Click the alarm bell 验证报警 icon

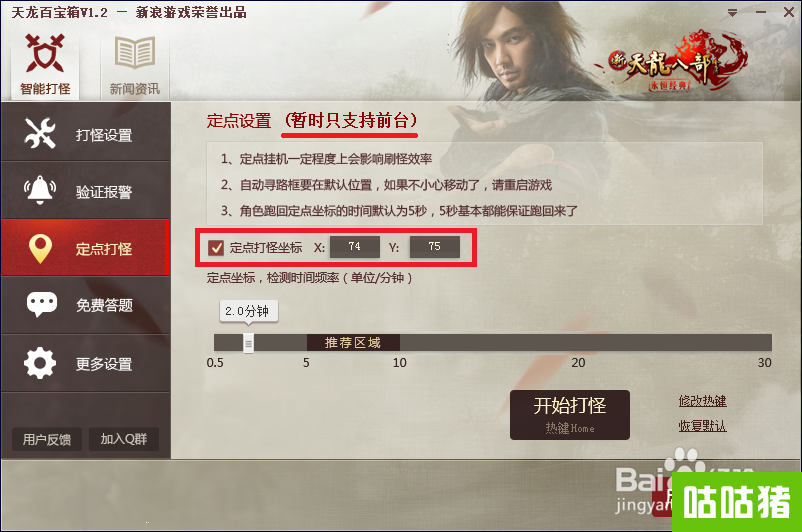[x=40, y=190]
